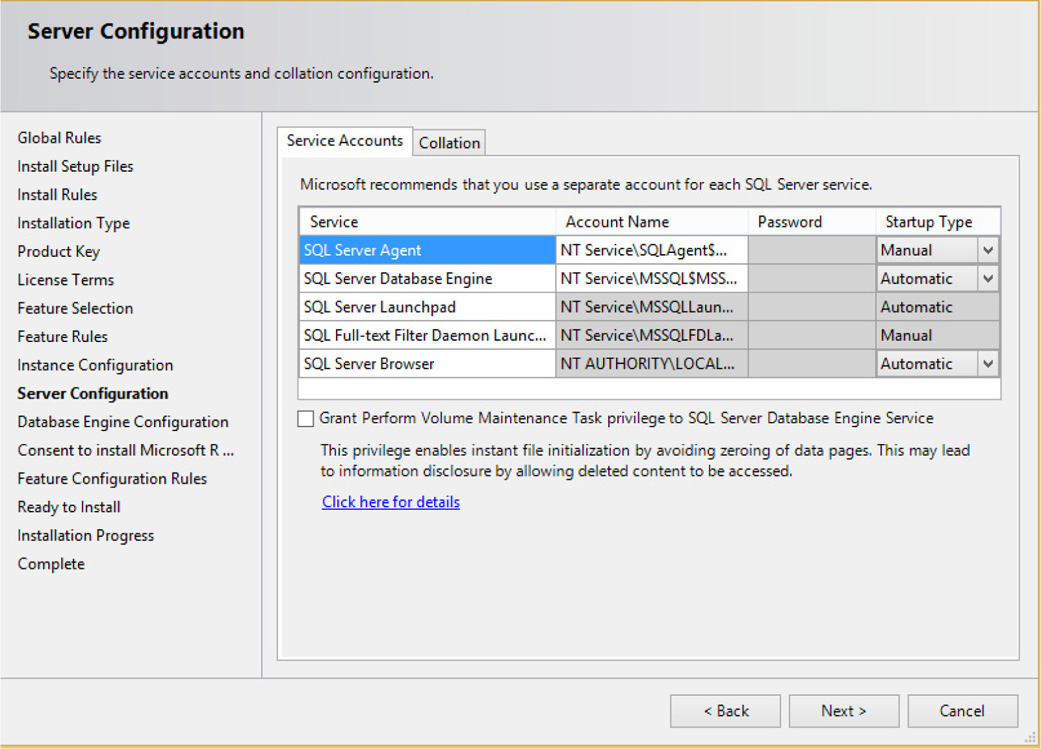
Task: Enable Grant Perform Volume Maintenance Task checkbox
Action: coord(305,418)
